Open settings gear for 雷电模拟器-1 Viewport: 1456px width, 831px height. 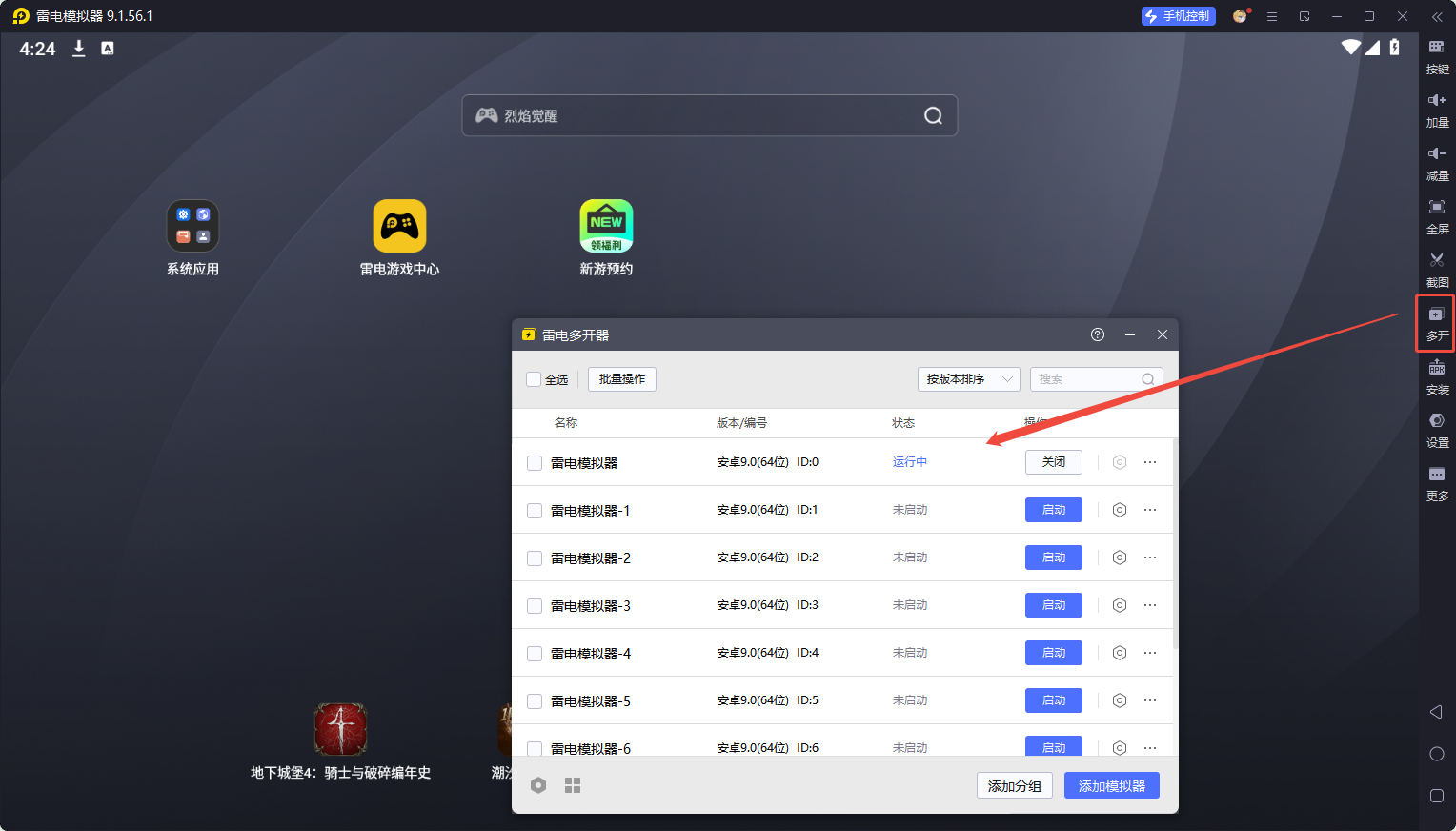coord(1120,510)
